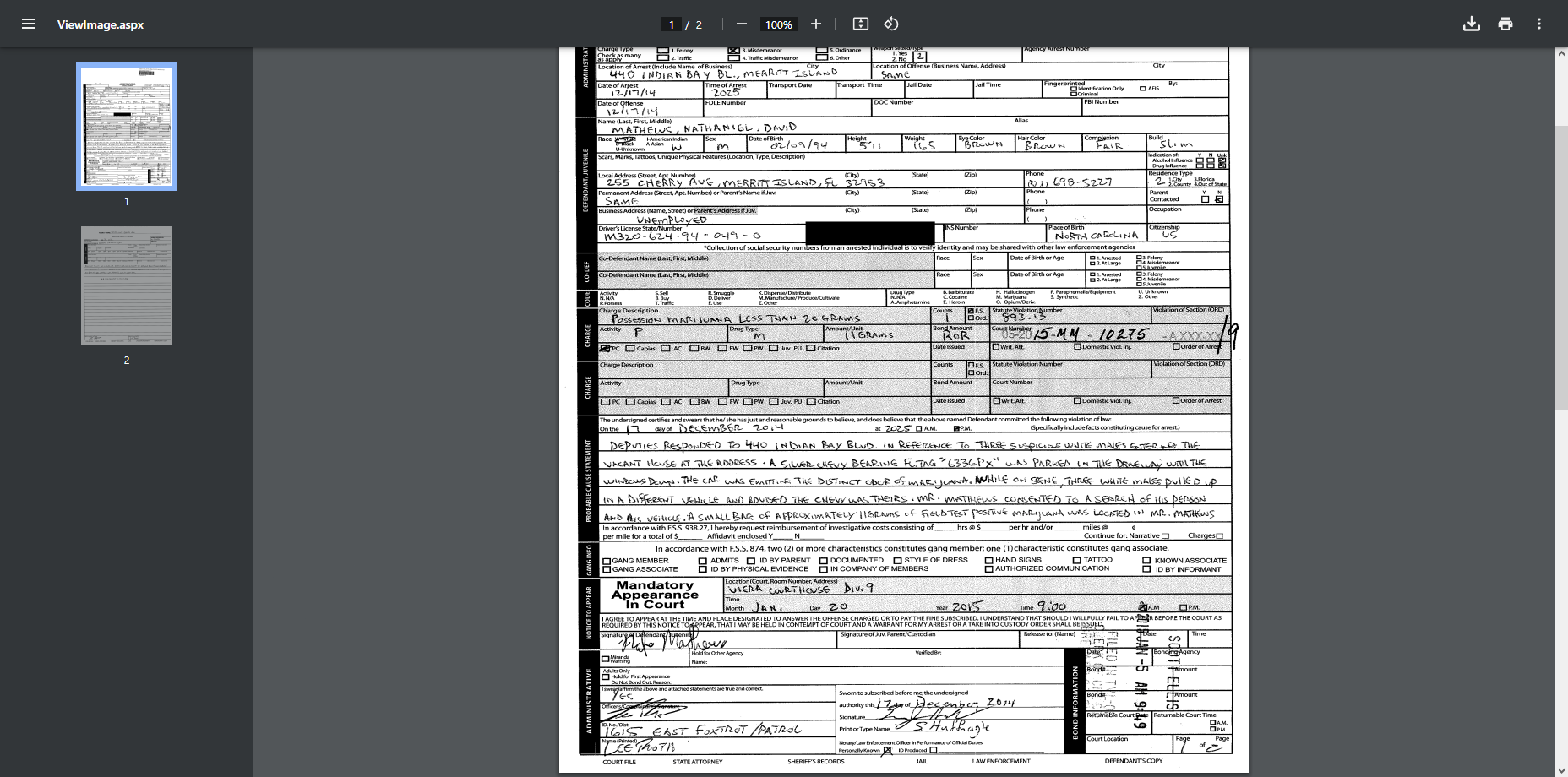Check the KNOWN ASSOCIATE checkbox
Viewport: 1568px width, 777px height.
pos(1146,560)
